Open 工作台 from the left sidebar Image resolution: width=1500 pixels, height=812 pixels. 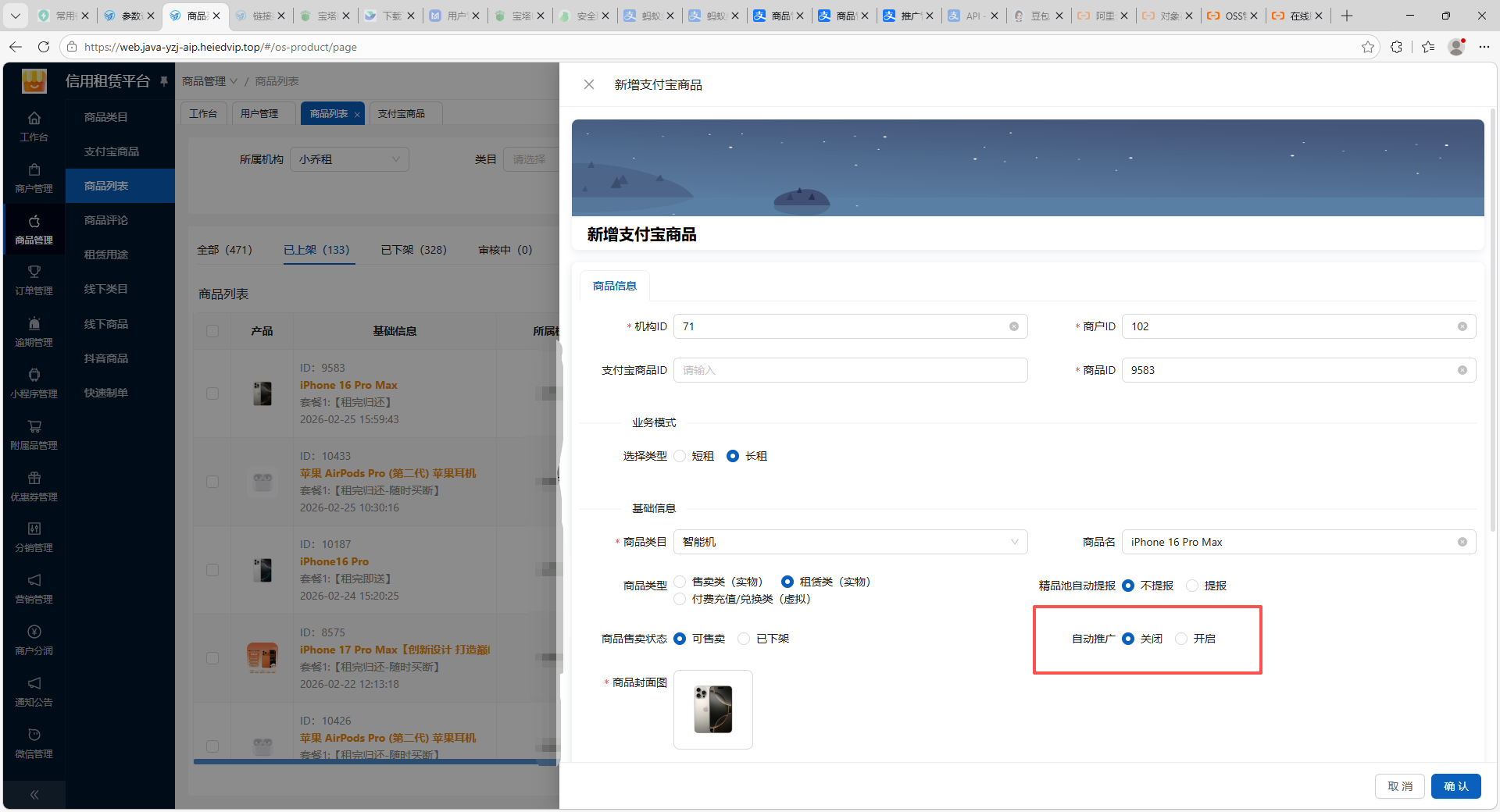click(x=34, y=126)
